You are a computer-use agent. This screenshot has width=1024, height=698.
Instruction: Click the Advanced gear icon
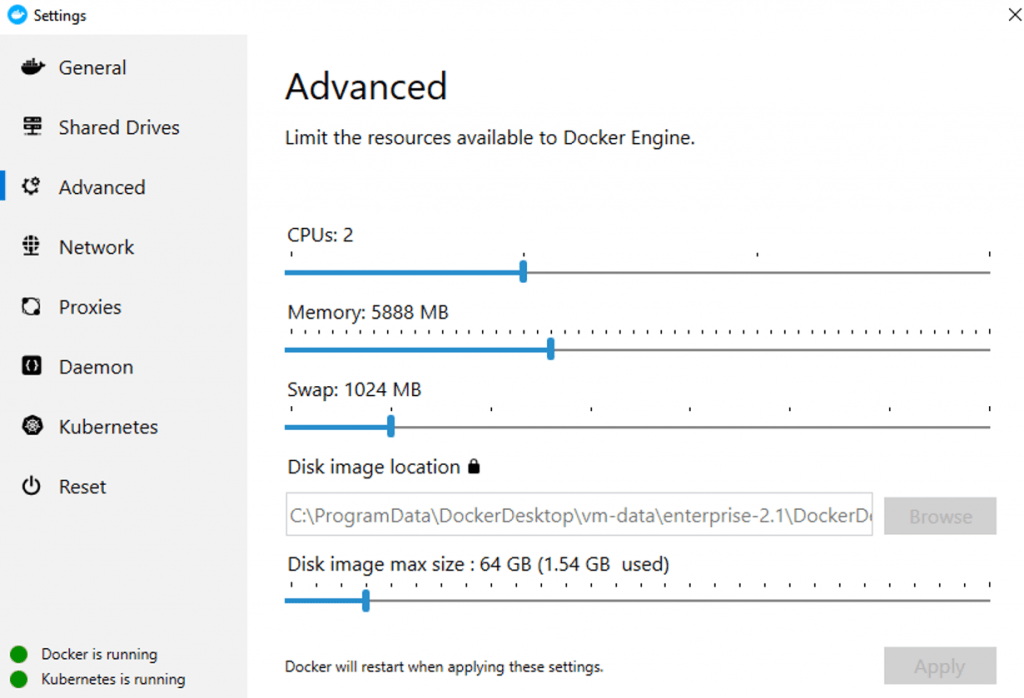(31, 187)
